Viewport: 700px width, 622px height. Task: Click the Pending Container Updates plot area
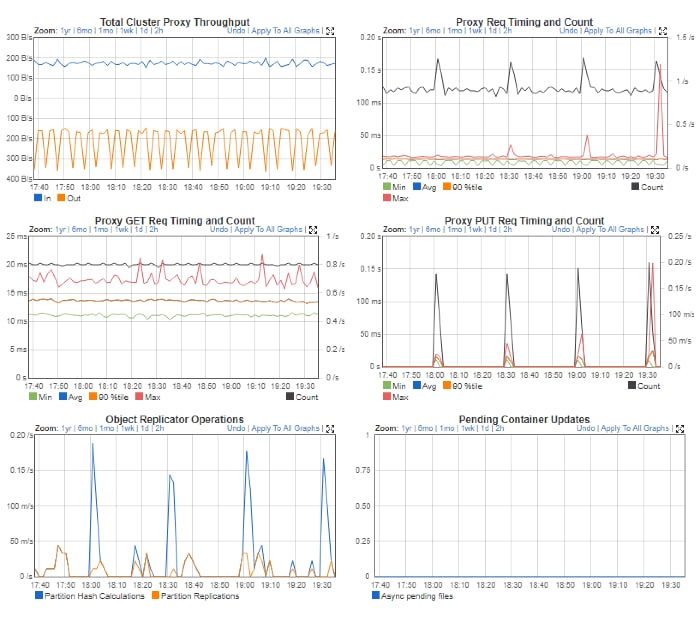tap(529, 506)
